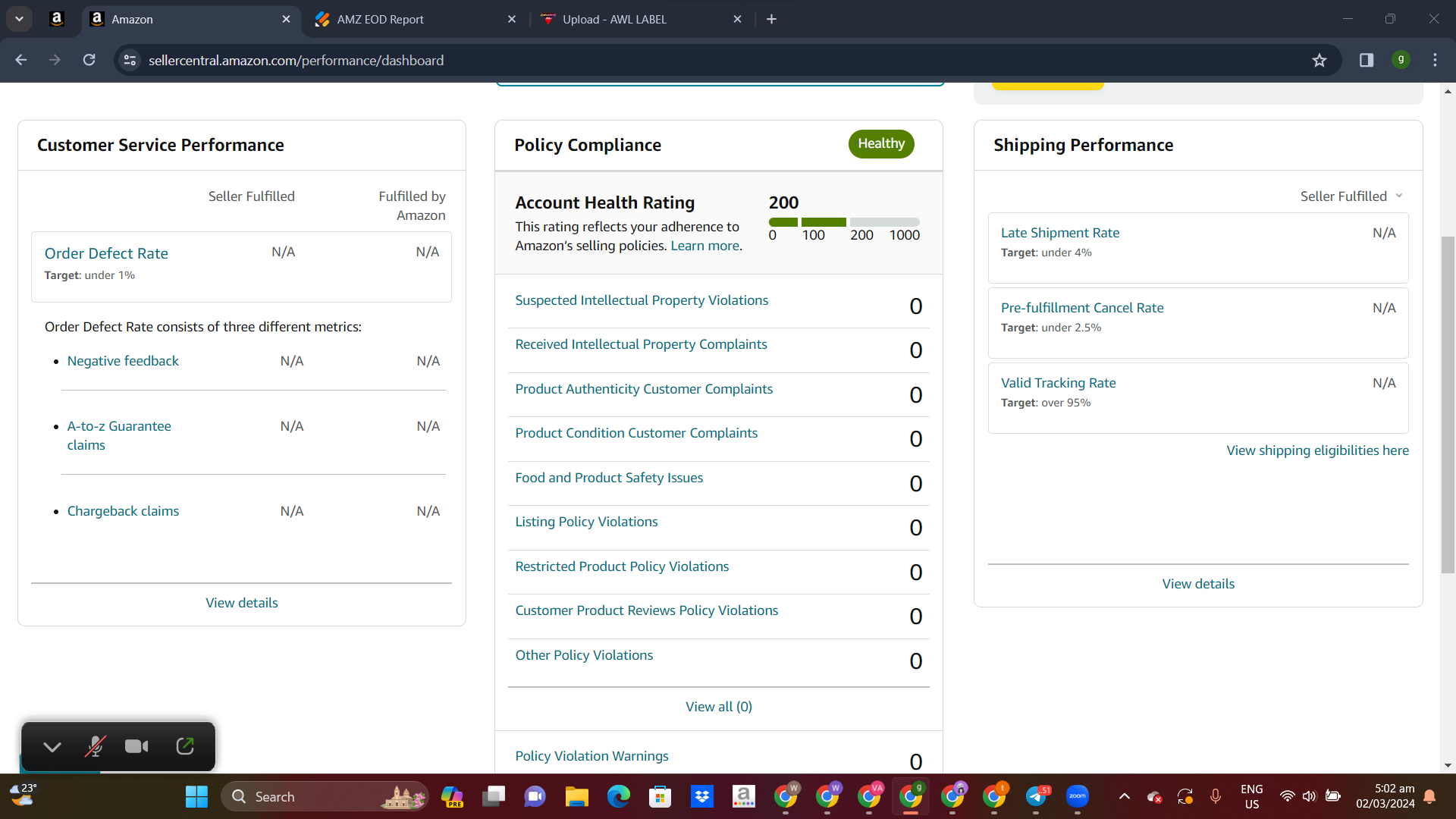Switch to the Upload - AWL LABEL tab

click(x=642, y=19)
